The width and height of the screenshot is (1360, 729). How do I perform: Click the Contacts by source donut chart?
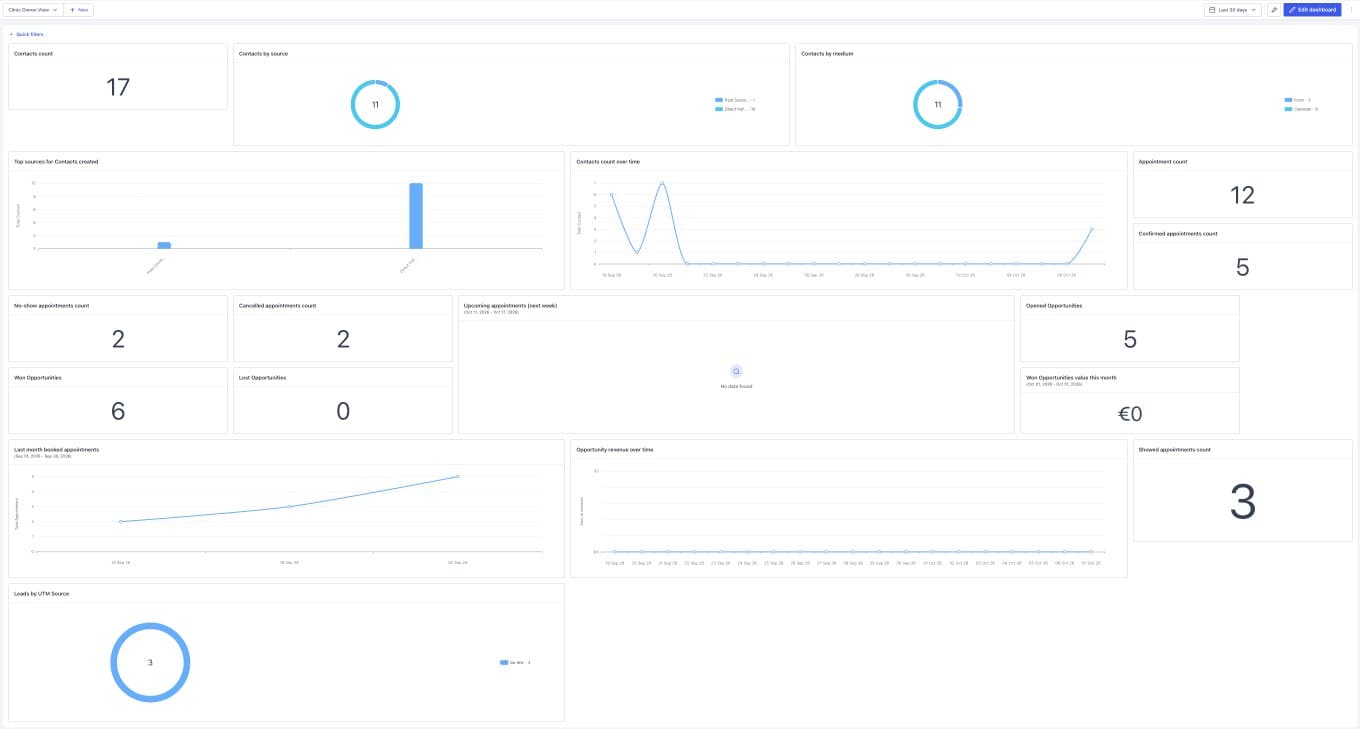[375, 104]
